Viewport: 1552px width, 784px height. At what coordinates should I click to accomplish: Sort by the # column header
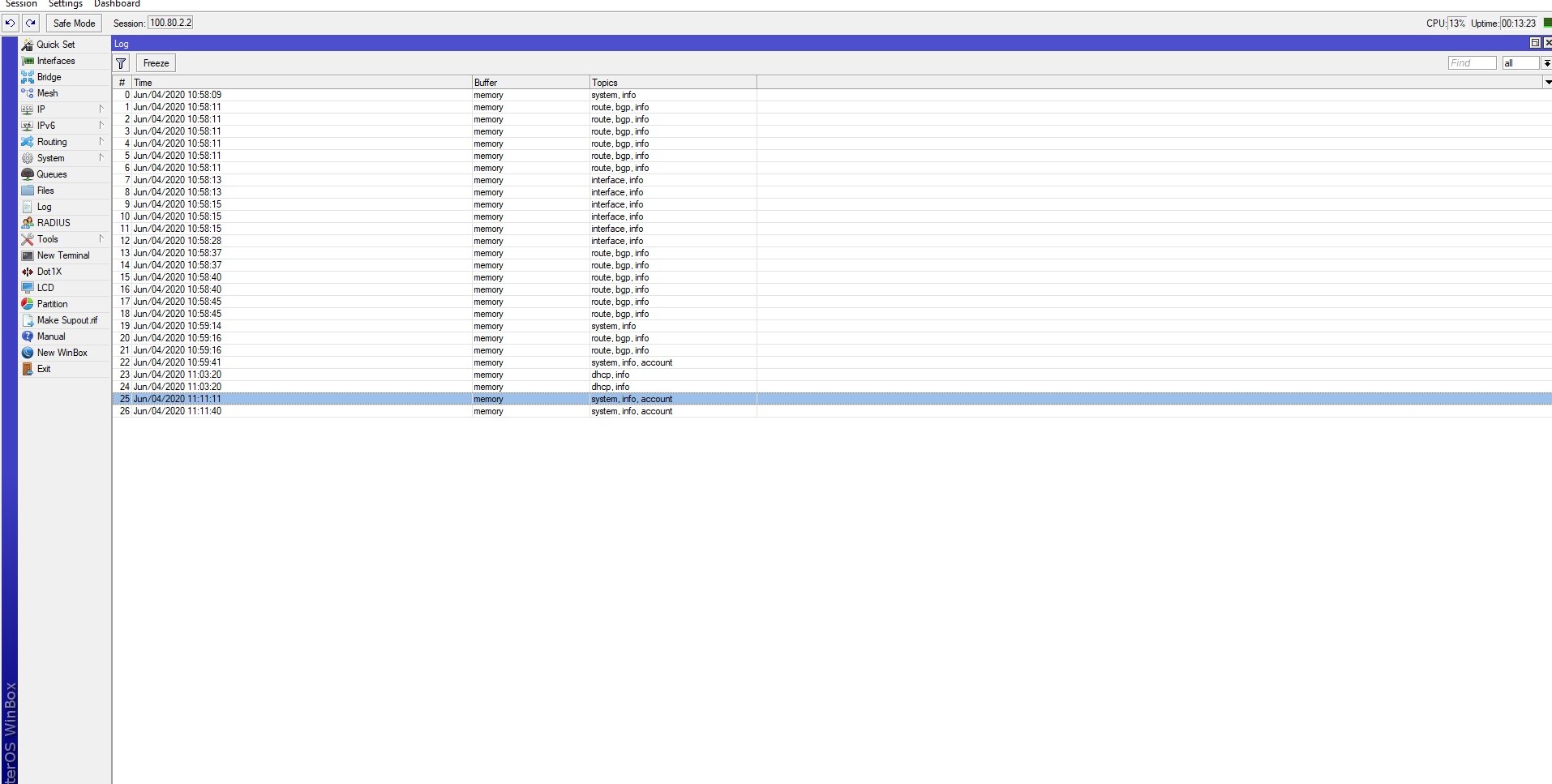(x=122, y=82)
